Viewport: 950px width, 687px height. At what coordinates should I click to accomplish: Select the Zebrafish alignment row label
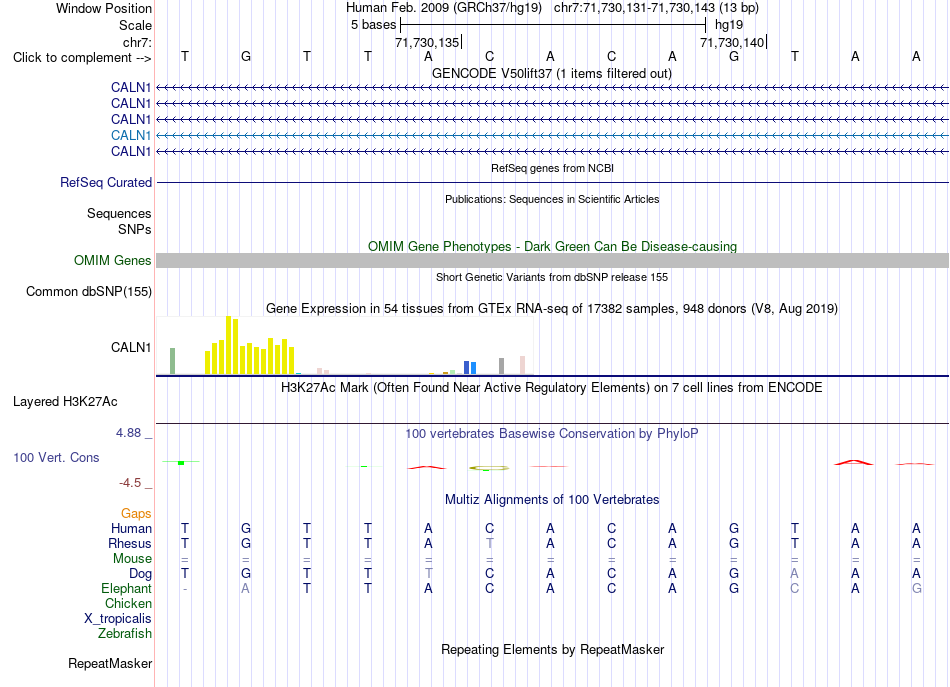pos(125,634)
